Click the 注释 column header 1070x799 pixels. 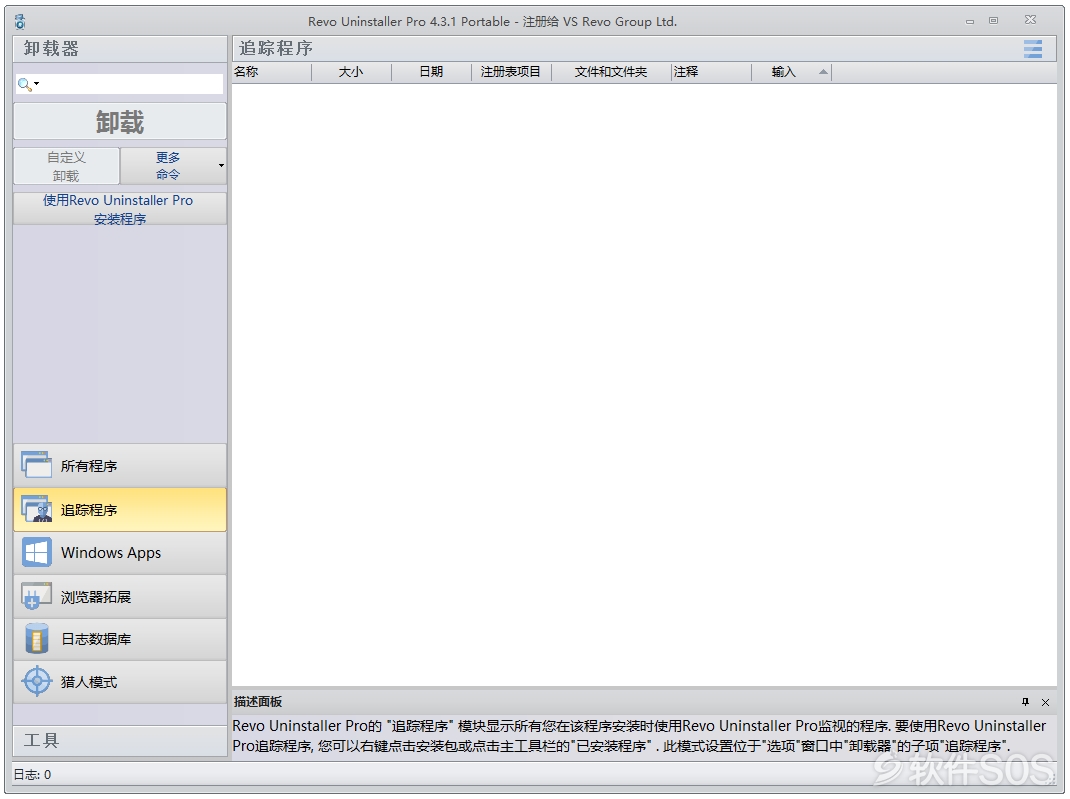tap(712, 72)
